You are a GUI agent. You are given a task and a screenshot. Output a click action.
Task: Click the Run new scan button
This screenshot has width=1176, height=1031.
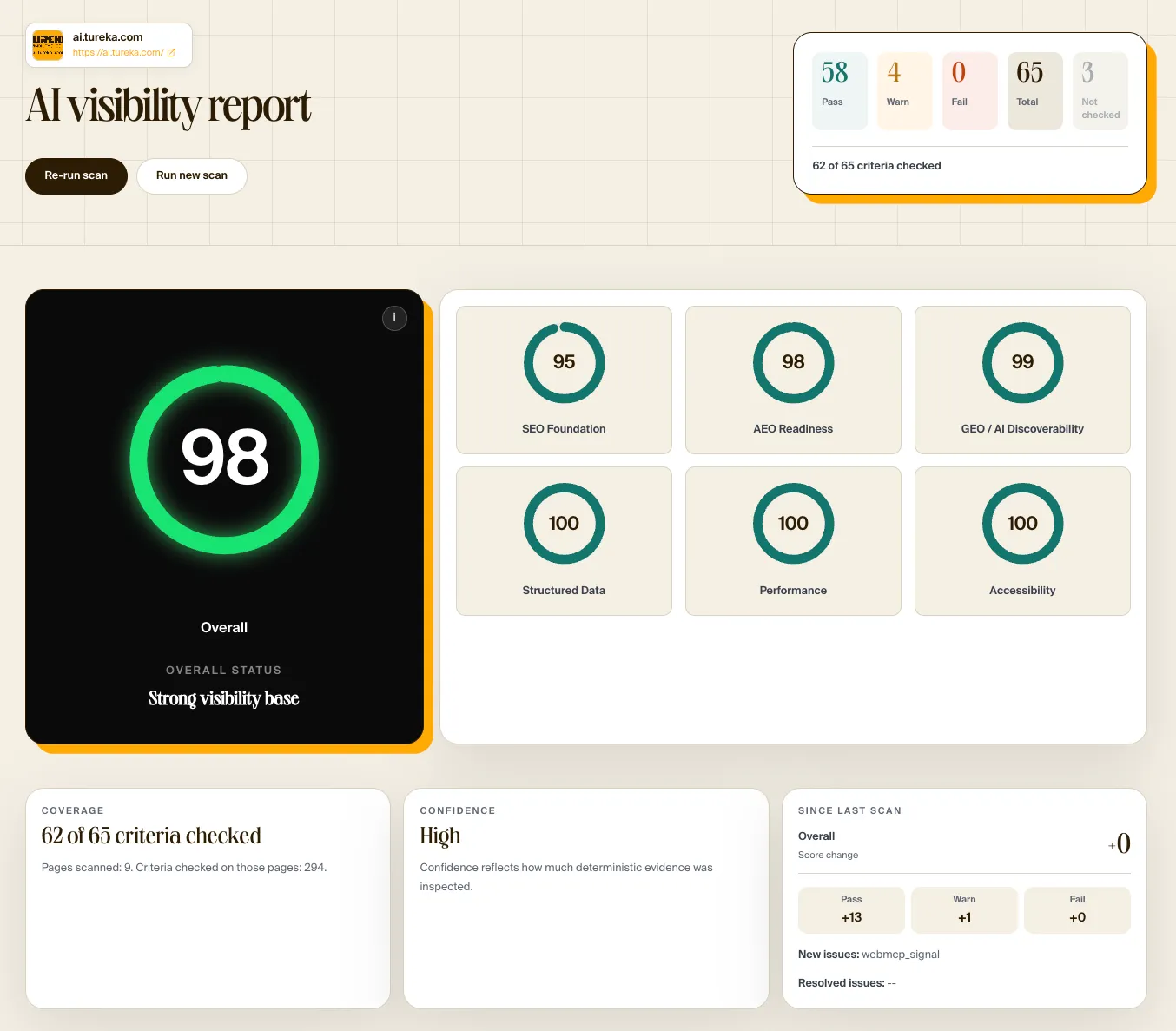click(192, 175)
